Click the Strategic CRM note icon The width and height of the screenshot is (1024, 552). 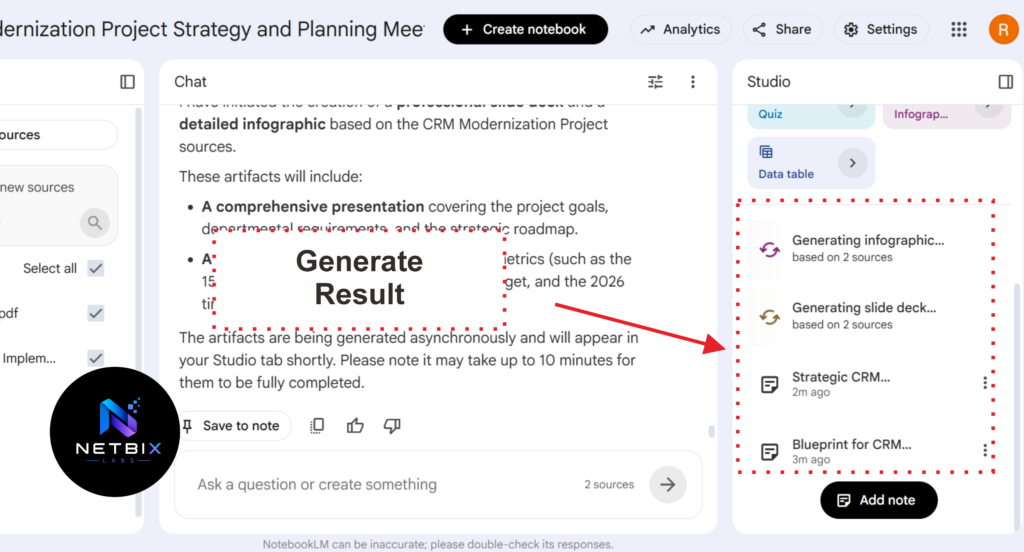(769, 384)
